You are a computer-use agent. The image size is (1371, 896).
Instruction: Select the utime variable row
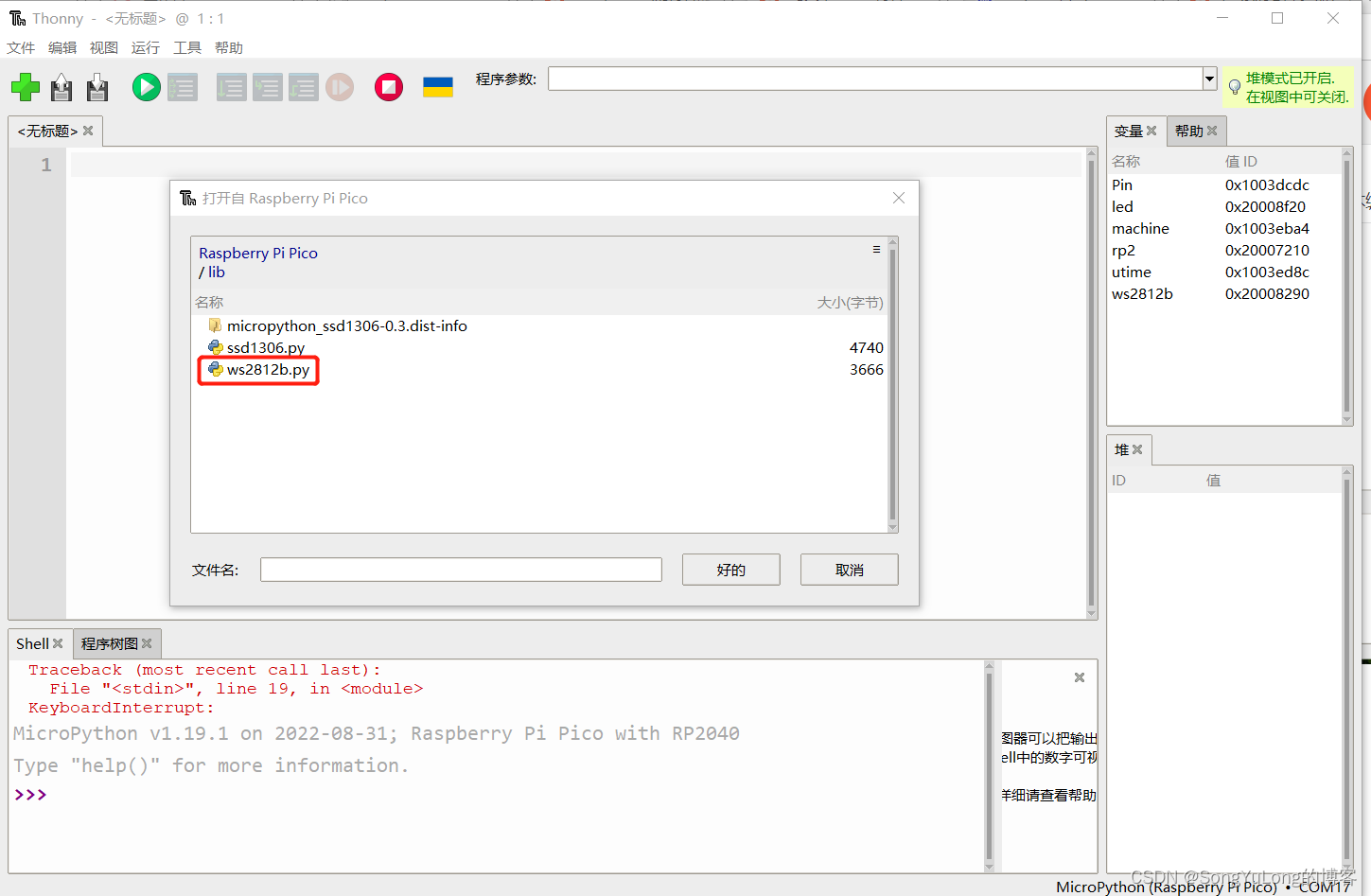tap(1224, 272)
